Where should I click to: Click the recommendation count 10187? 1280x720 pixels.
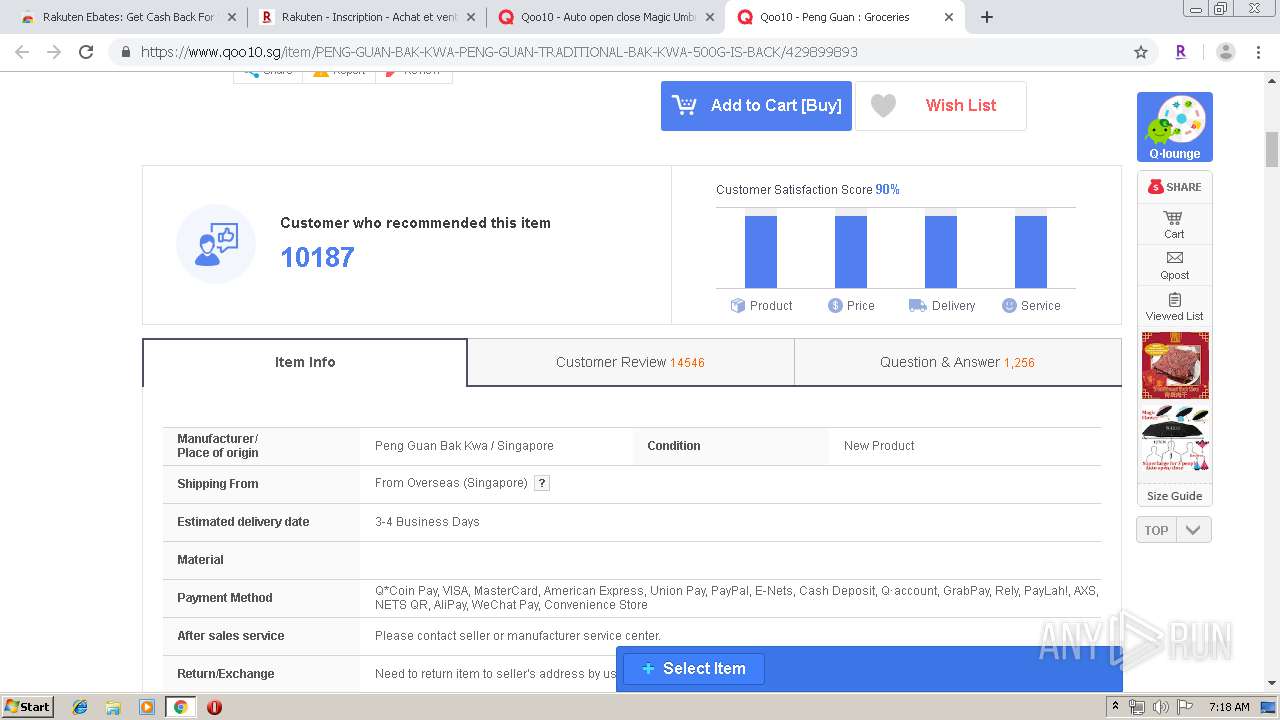[317, 258]
